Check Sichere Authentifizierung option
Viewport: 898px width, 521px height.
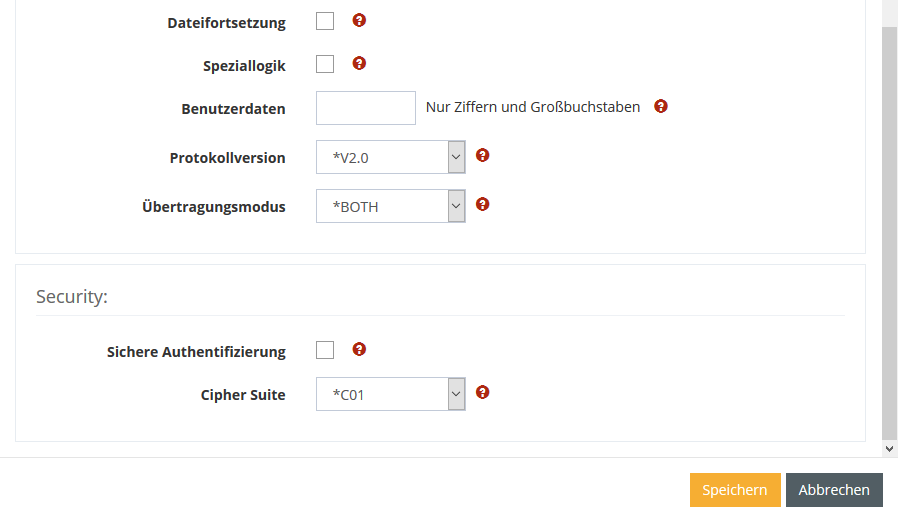point(325,350)
